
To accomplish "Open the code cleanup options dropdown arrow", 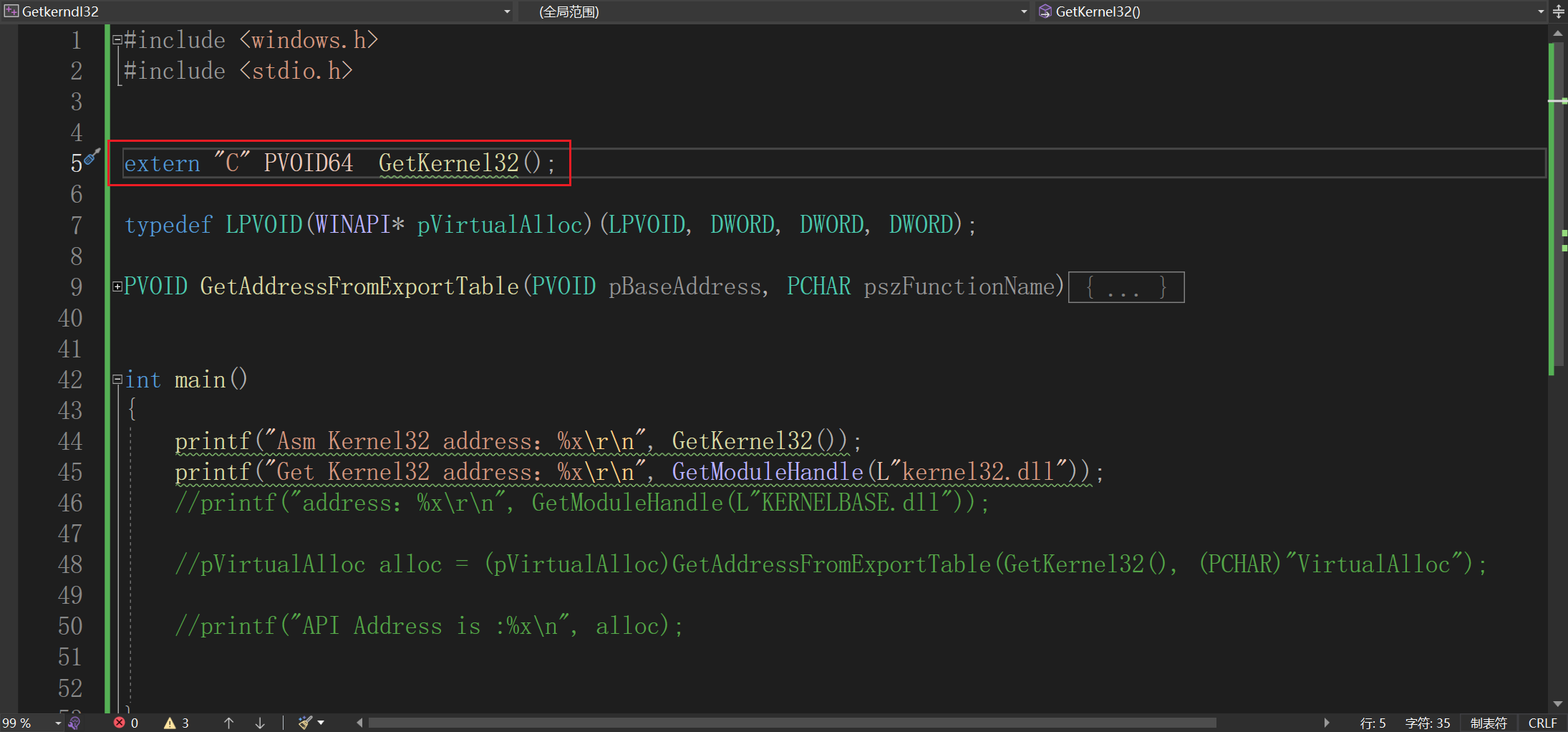I will (x=321, y=723).
